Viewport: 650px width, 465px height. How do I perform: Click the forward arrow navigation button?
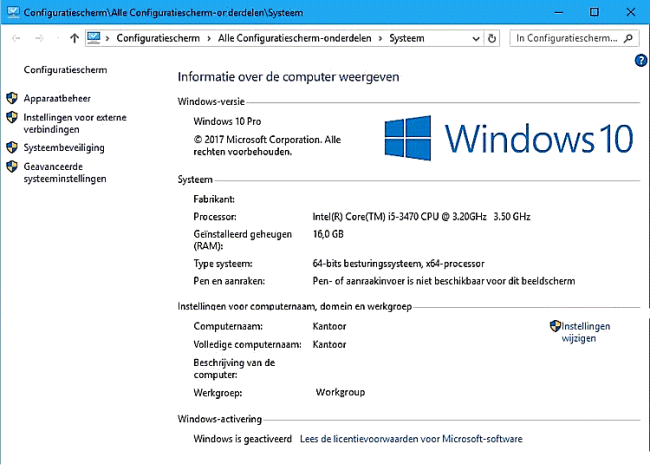38,39
